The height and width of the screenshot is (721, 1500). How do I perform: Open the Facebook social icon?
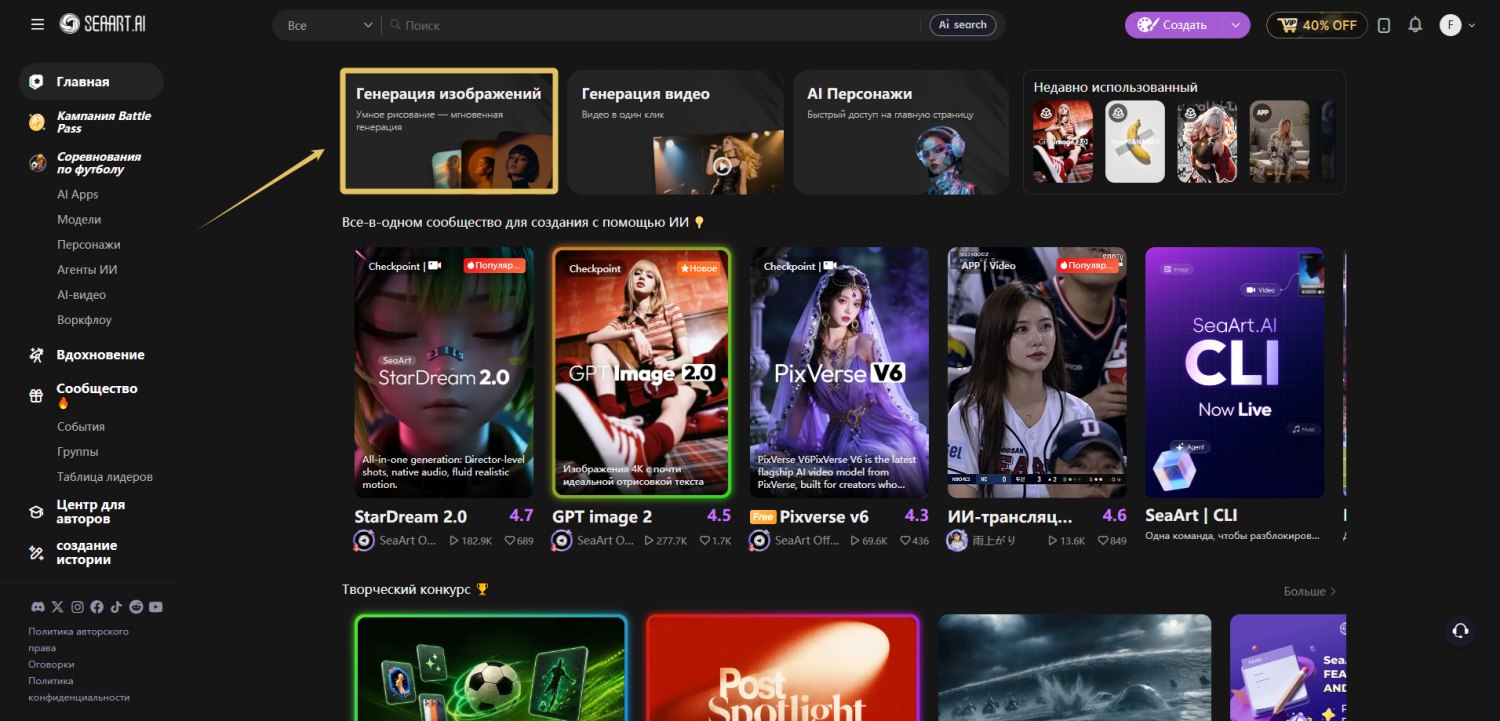click(x=97, y=607)
